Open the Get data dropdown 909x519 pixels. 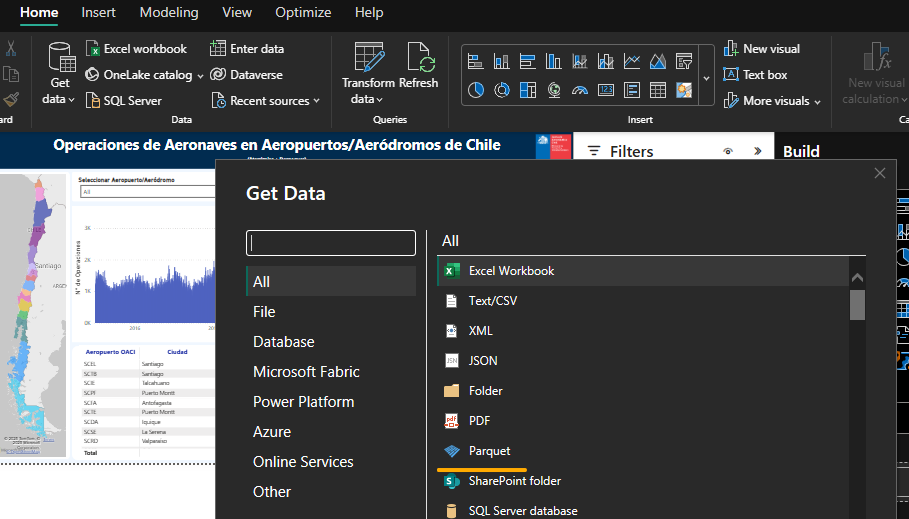click(x=59, y=74)
